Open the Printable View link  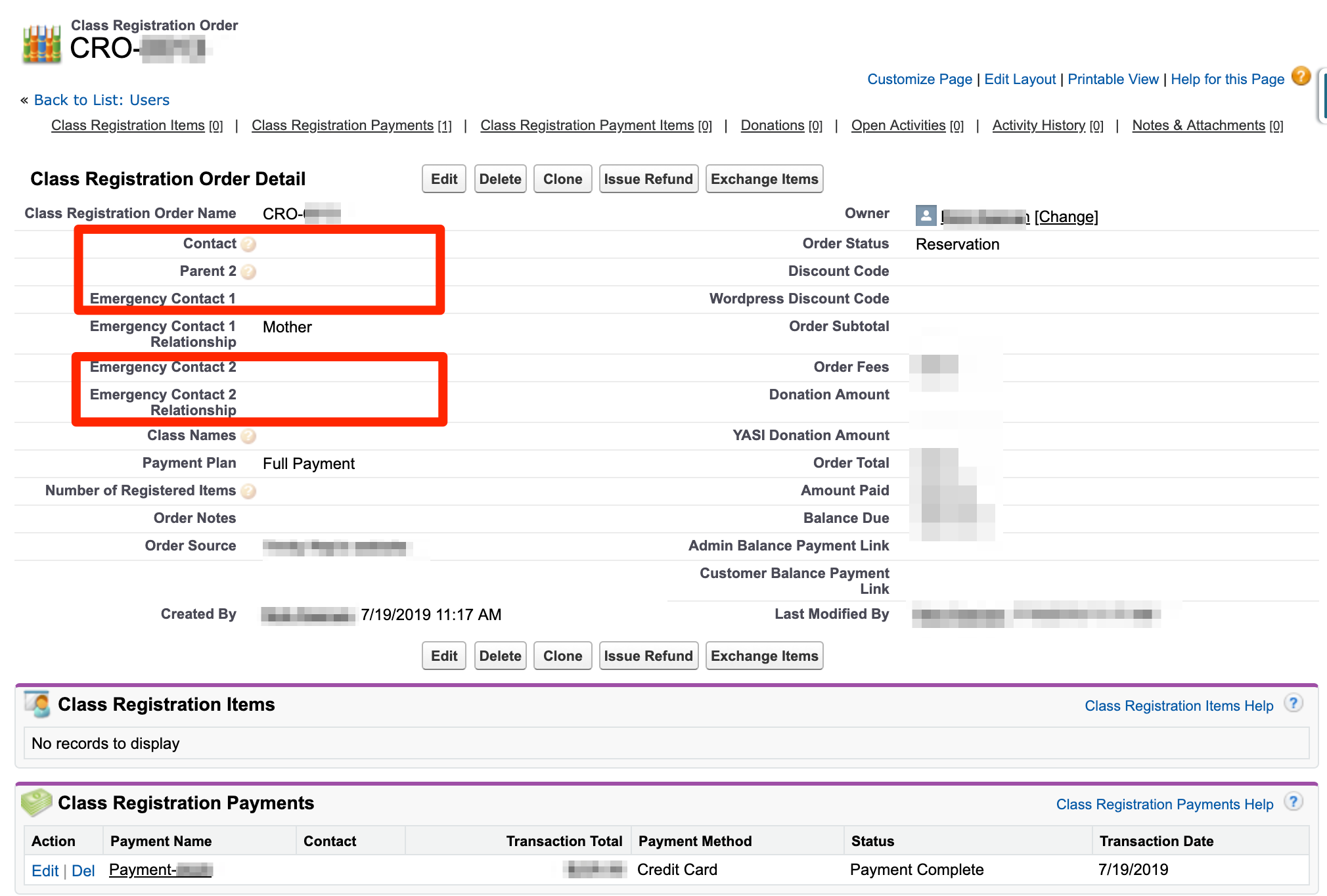click(x=1113, y=79)
